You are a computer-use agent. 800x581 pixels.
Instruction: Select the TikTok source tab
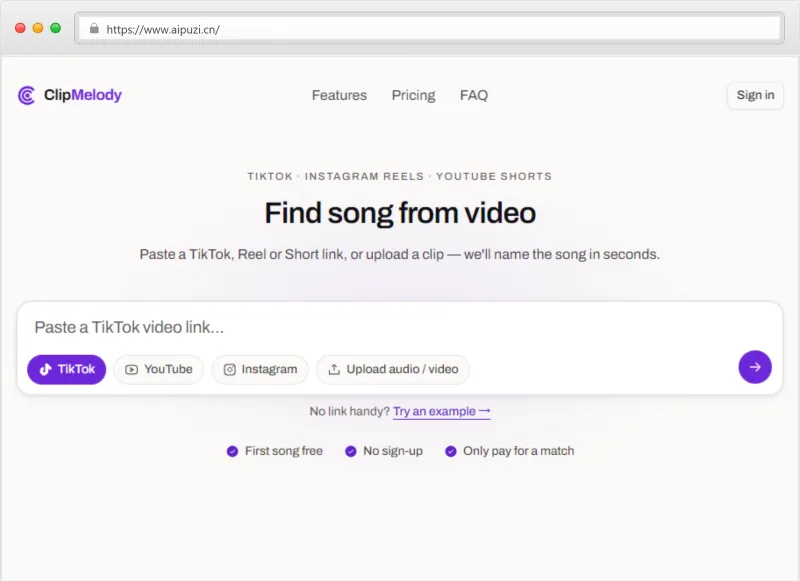(67, 369)
